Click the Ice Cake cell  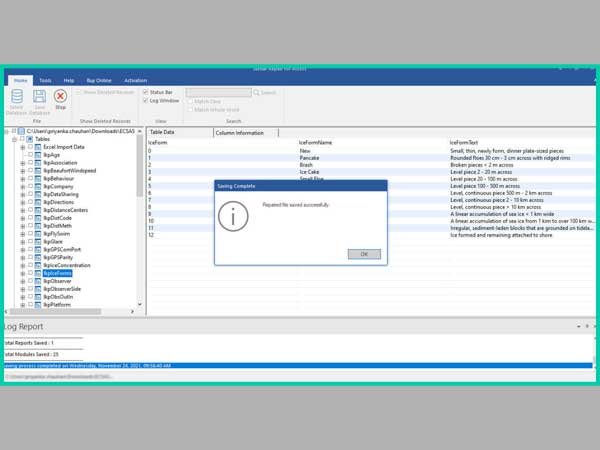point(309,172)
